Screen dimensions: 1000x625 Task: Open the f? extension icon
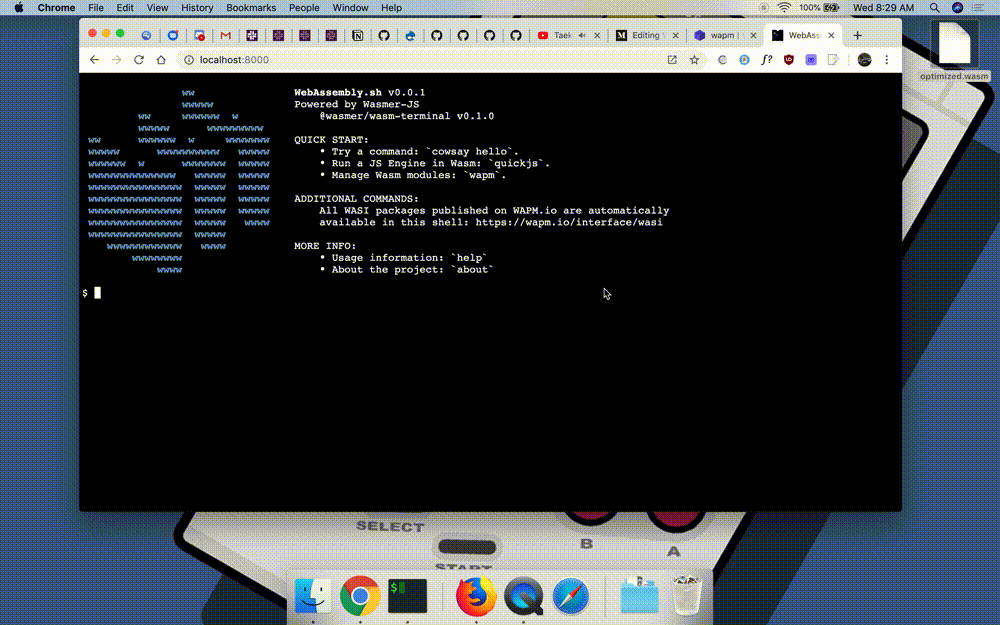click(x=767, y=59)
